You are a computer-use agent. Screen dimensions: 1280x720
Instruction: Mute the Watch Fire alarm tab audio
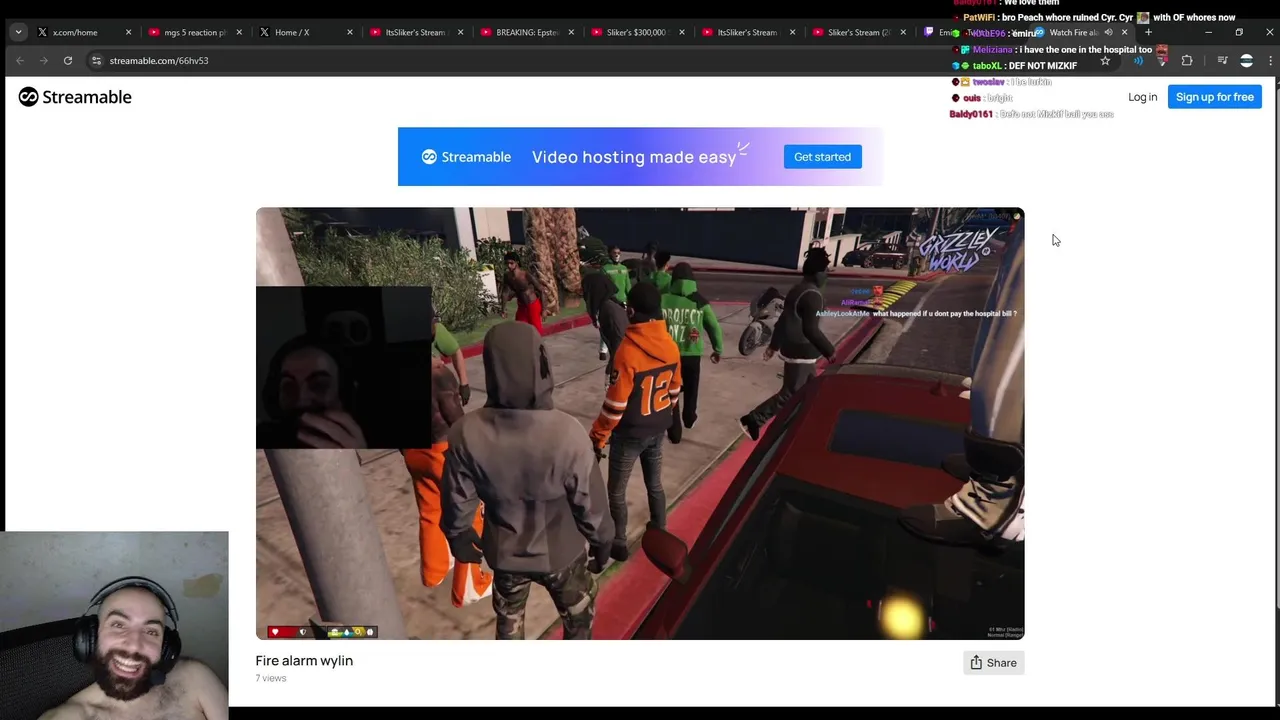coord(1108,32)
